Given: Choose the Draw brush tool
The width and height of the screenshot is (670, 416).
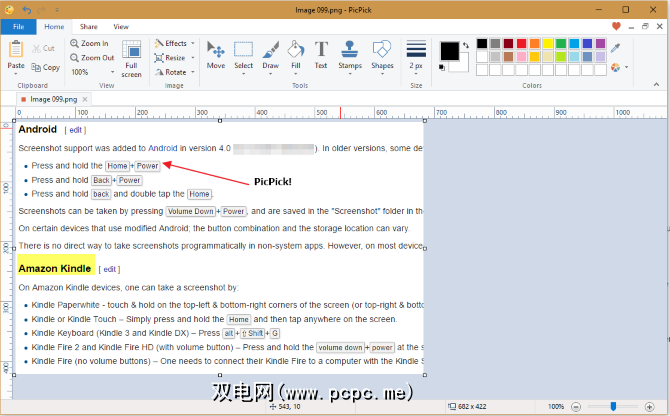Looking at the screenshot, I should click(270, 55).
